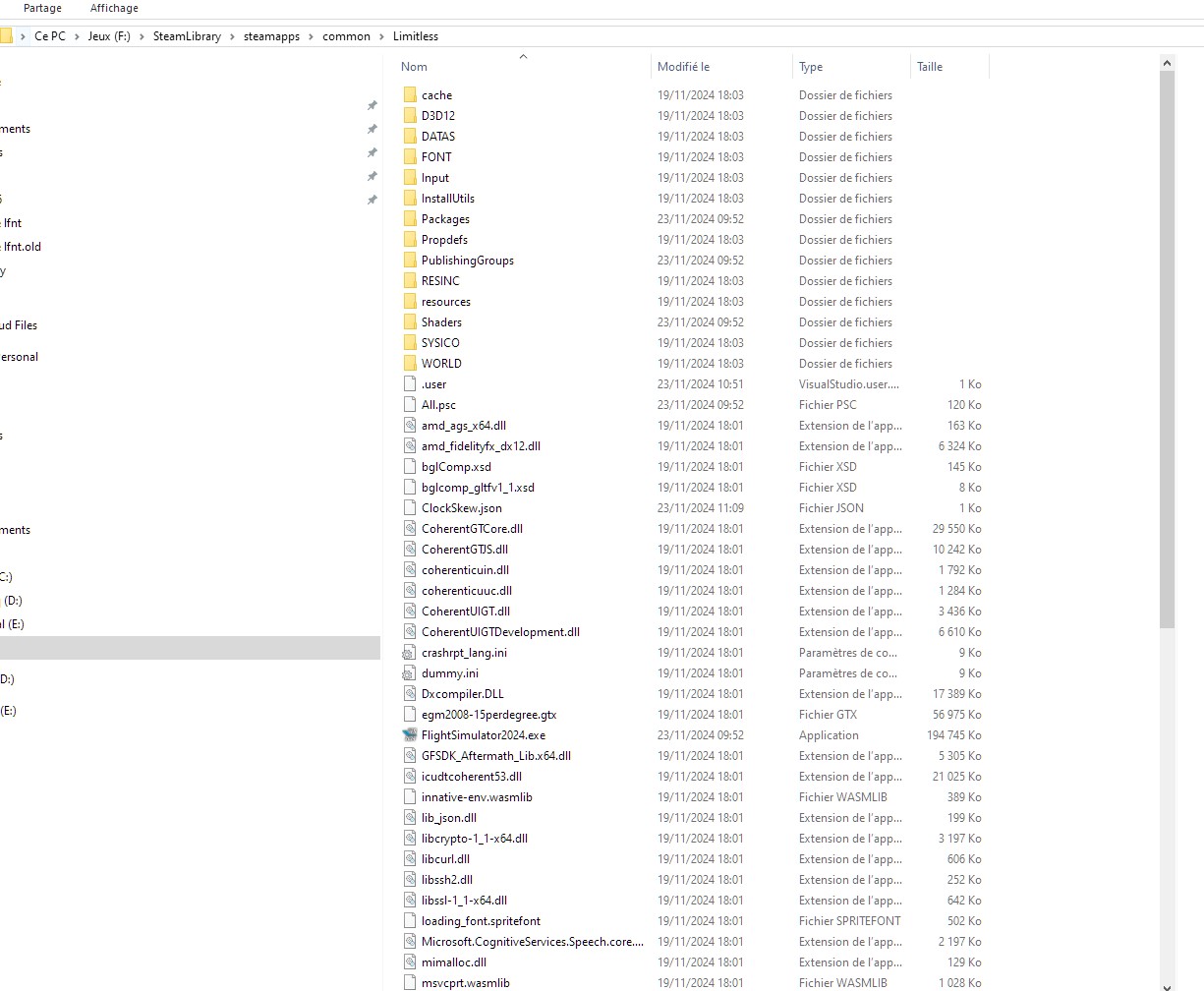Screen dimensions: 1204x991
Task: Click the libcurl.dll file icon
Action: pos(410,859)
